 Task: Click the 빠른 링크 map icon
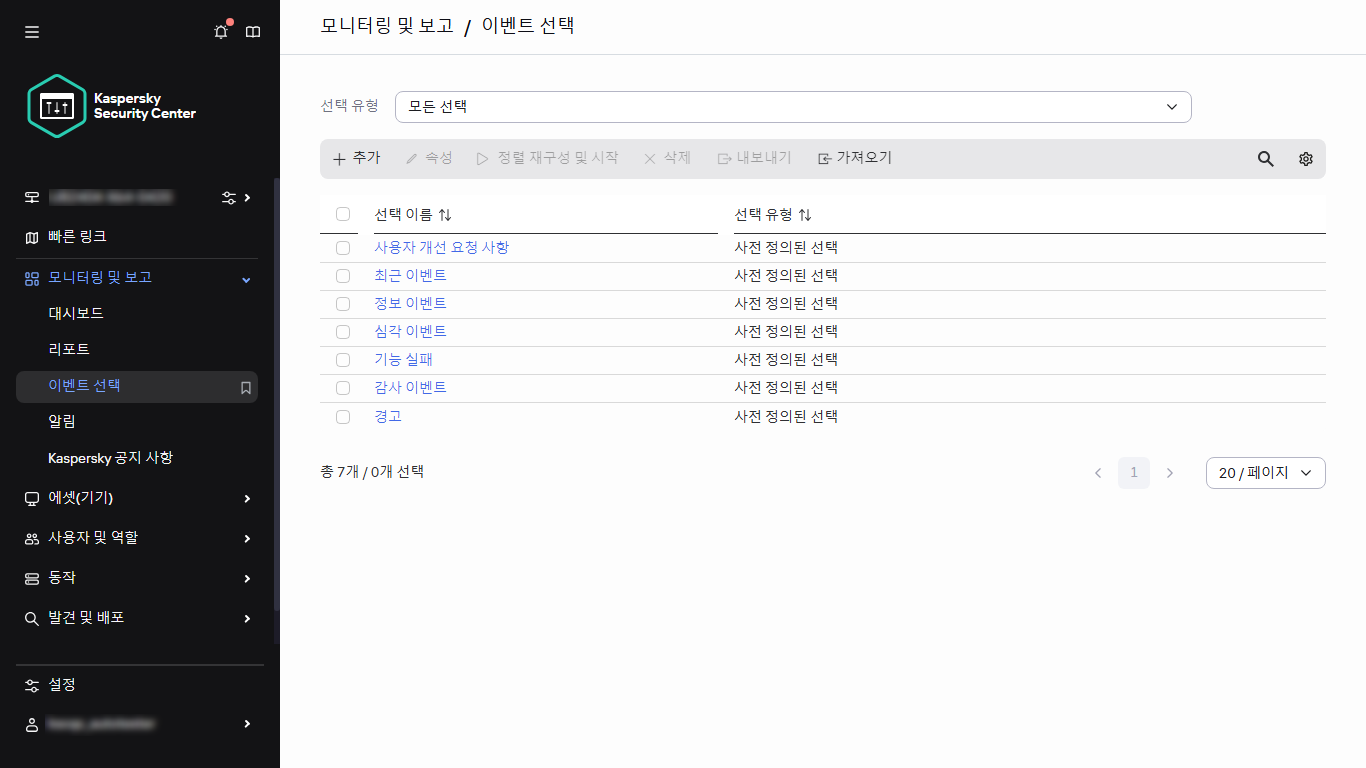pos(32,237)
